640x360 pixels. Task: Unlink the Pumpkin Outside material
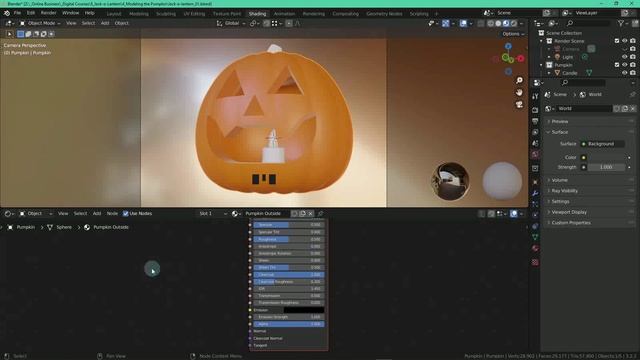click(311, 213)
